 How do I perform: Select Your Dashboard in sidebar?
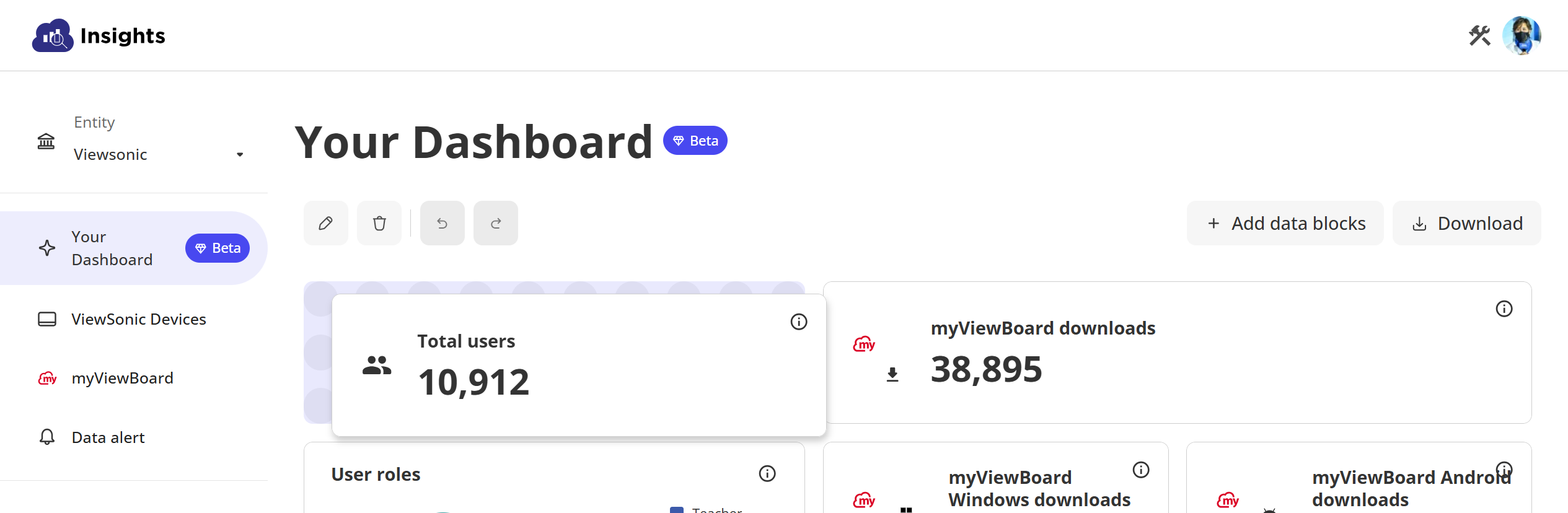click(133, 248)
